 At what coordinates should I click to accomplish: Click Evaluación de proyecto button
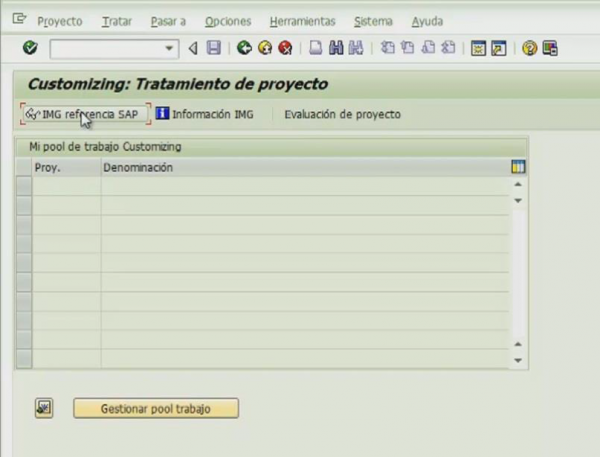pos(342,114)
